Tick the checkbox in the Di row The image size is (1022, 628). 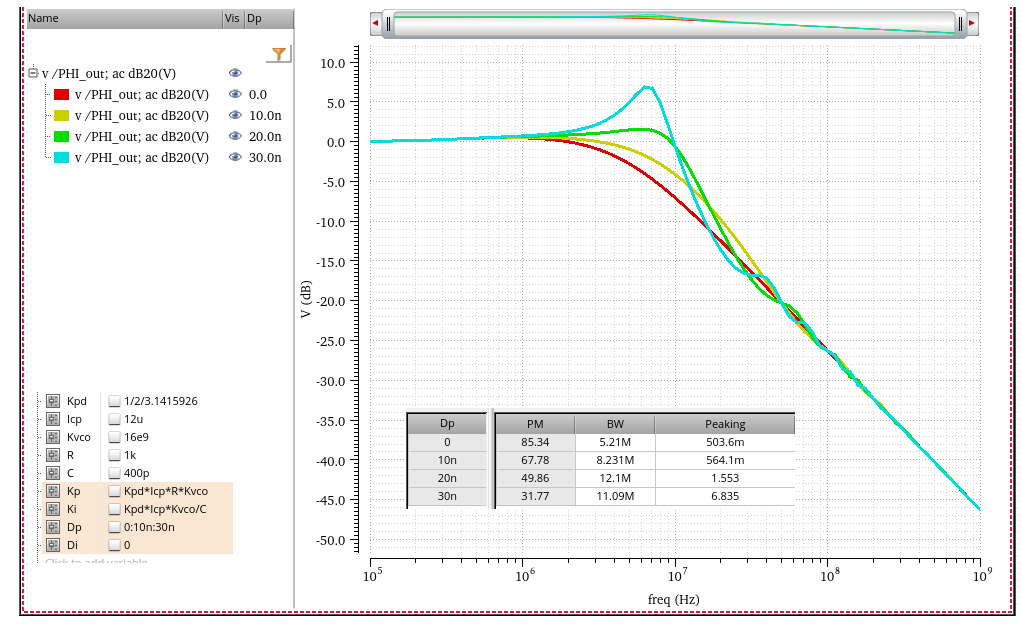click(115, 545)
